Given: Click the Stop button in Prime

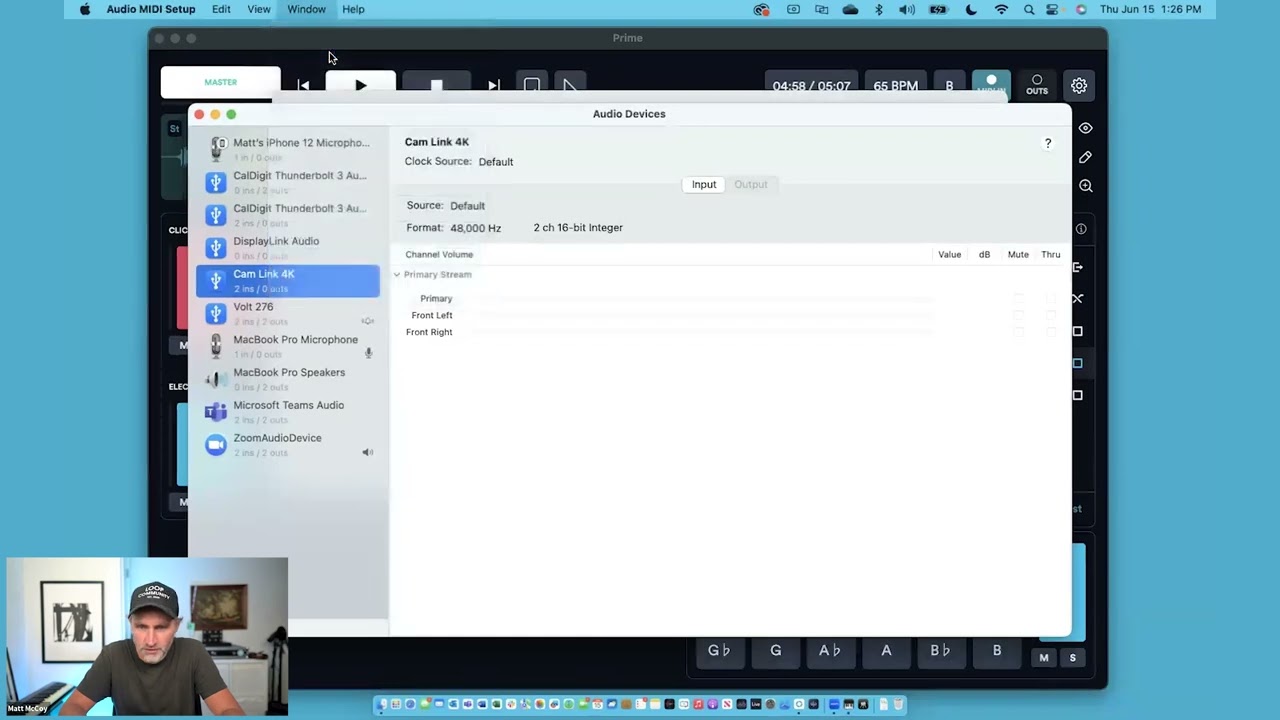Looking at the screenshot, I should (436, 85).
